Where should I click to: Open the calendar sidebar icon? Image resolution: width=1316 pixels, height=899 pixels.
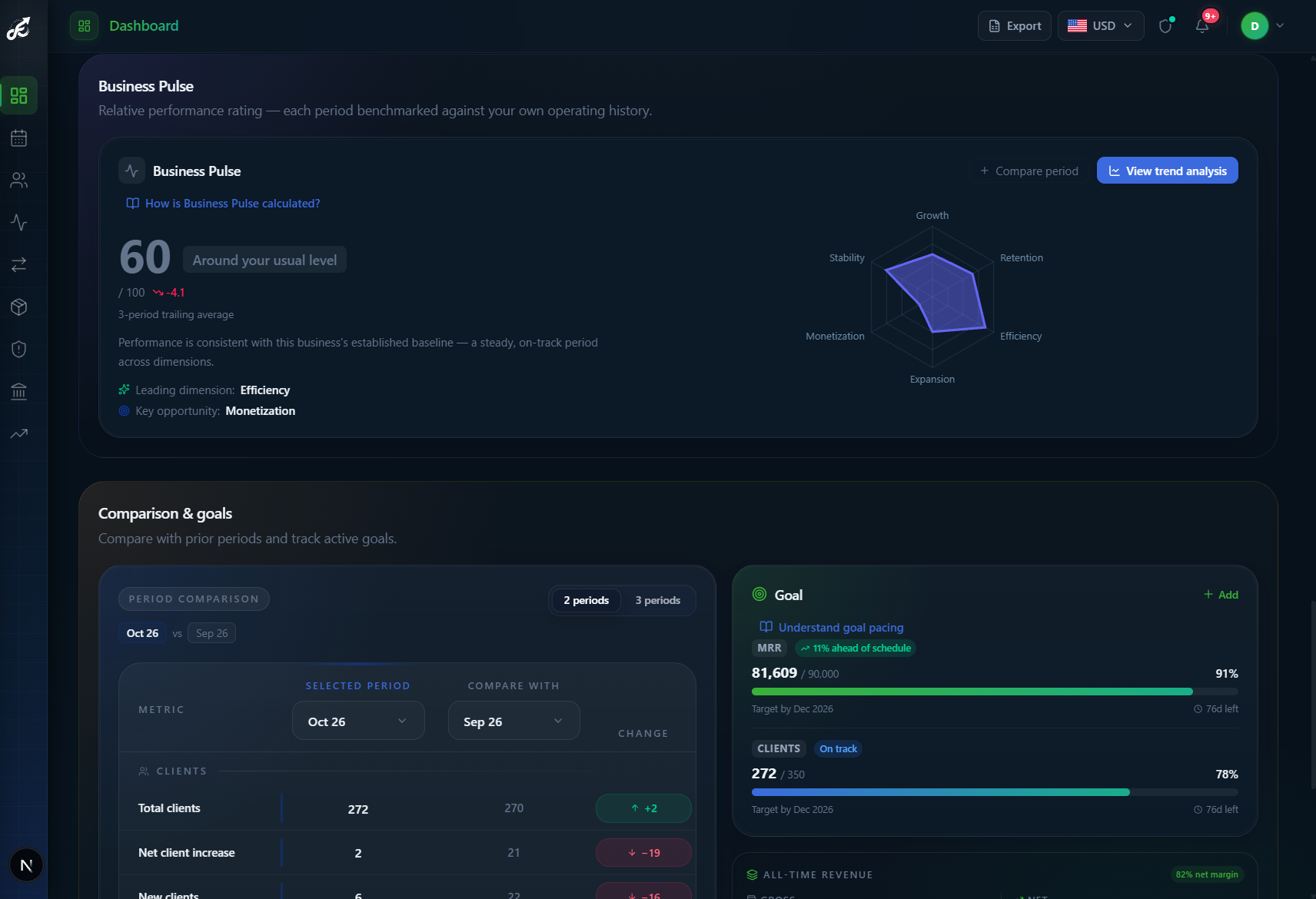click(x=19, y=138)
